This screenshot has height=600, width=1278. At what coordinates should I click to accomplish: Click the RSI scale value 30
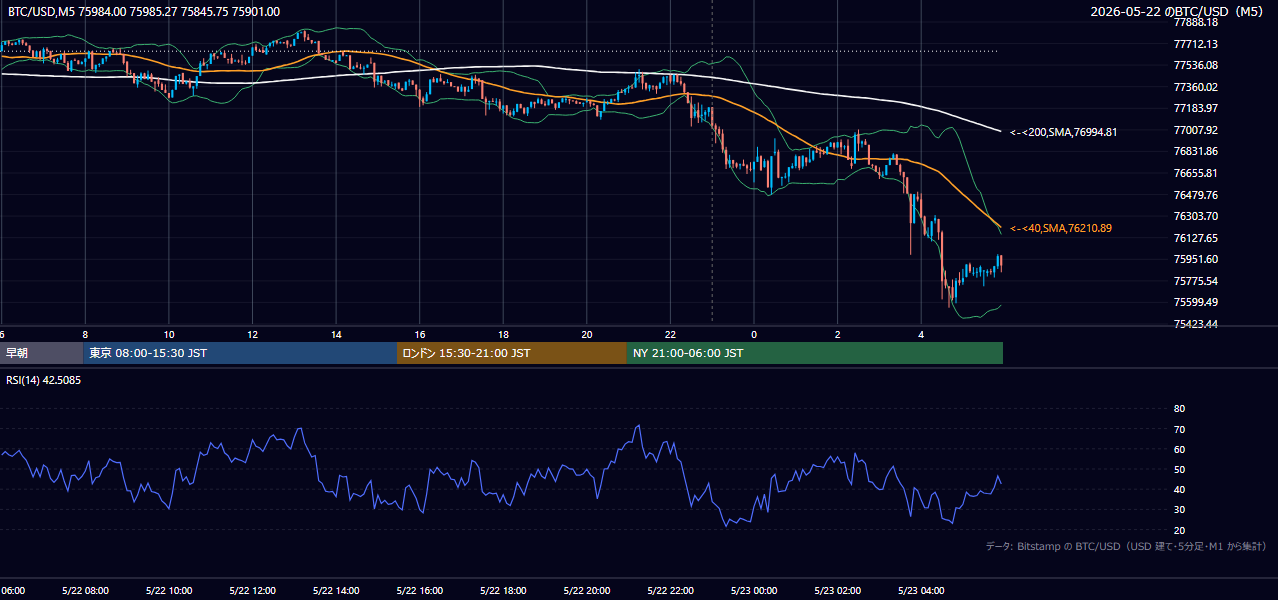(x=1180, y=510)
